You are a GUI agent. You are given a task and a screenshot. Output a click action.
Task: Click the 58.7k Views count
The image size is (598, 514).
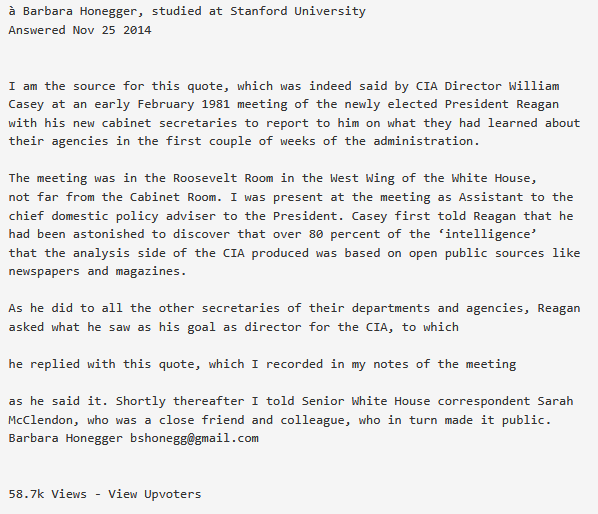pos(47,494)
